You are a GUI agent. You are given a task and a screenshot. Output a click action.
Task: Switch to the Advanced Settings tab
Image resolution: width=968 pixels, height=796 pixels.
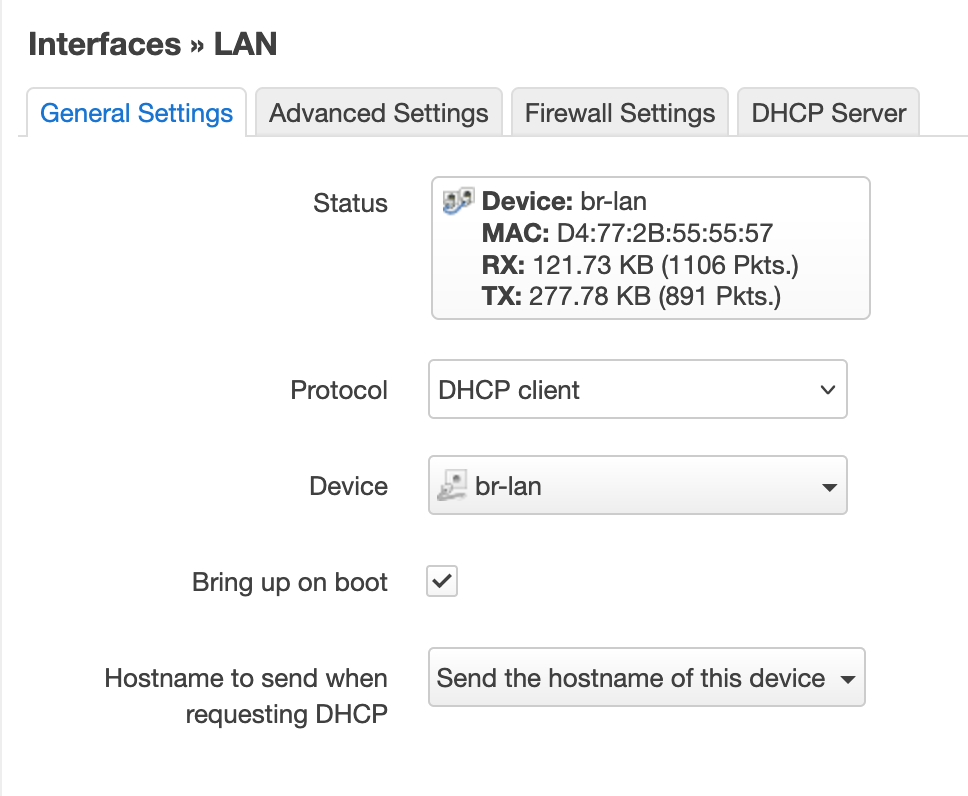coord(378,112)
